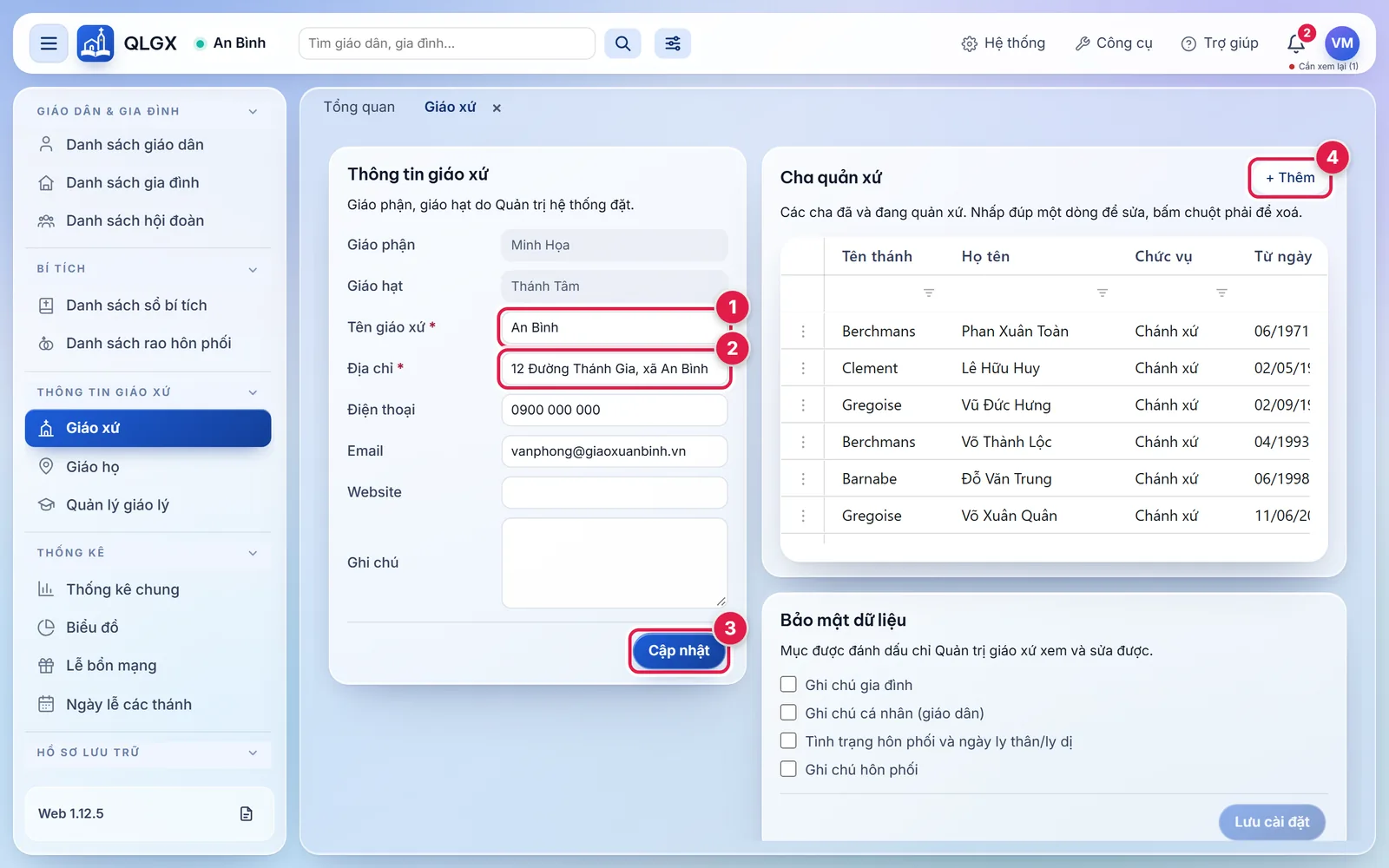Click the Ghi chú textarea
Image resolution: width=1389 pixels, height=868 pixels.
click(x=615, y=562)
